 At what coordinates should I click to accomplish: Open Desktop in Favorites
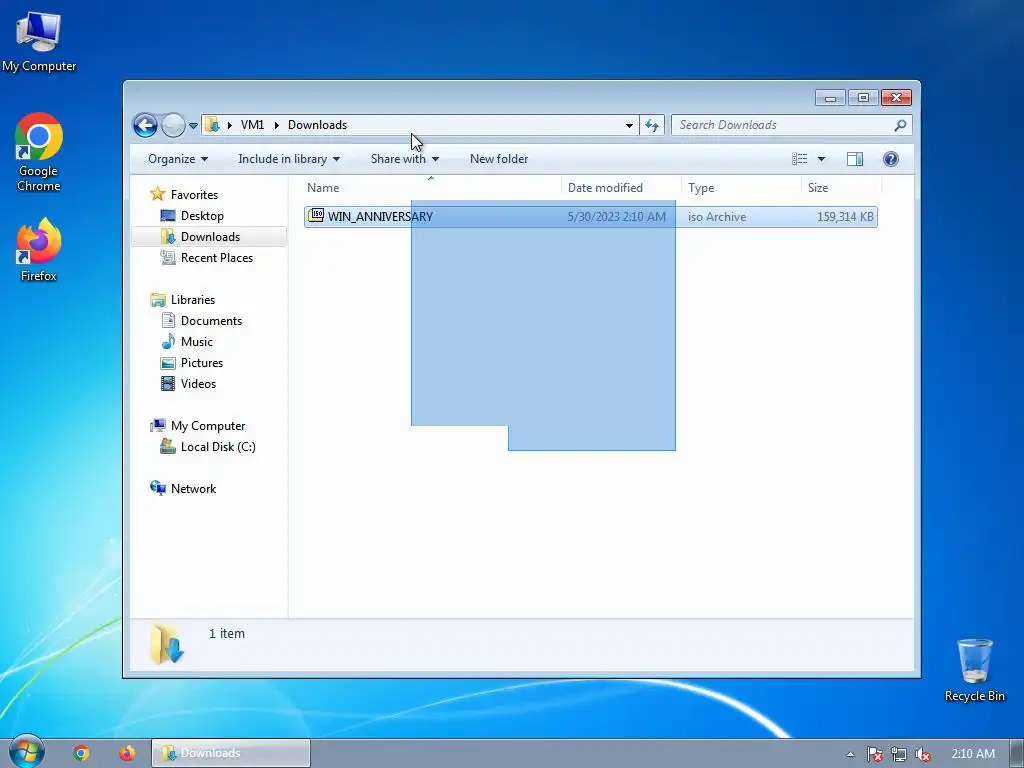point(202,216)
